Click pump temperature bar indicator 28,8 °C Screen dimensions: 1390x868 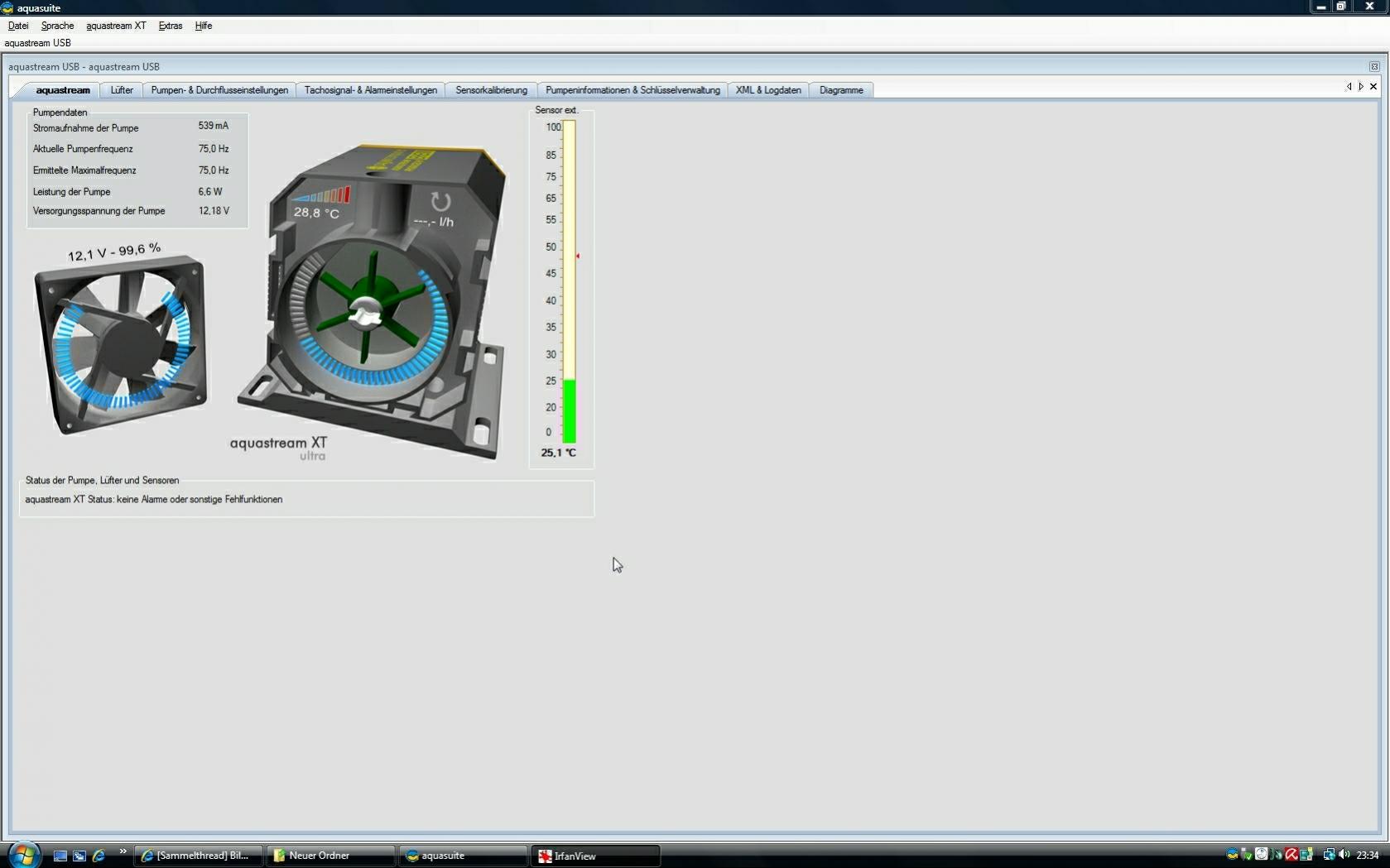(x=321, y=196)
